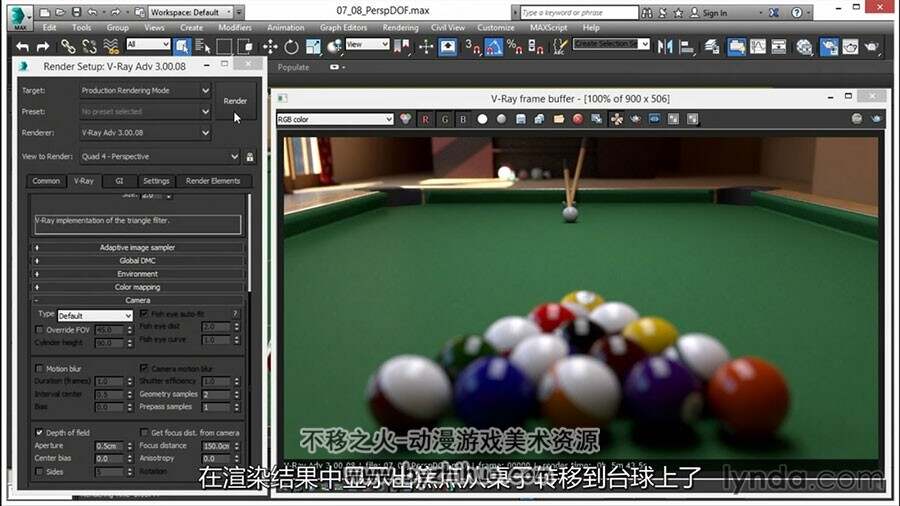The image size is (900, 506).
Task: Toggle the Fish eye auto-fit checkbox
Action: [x=144, y=313]
